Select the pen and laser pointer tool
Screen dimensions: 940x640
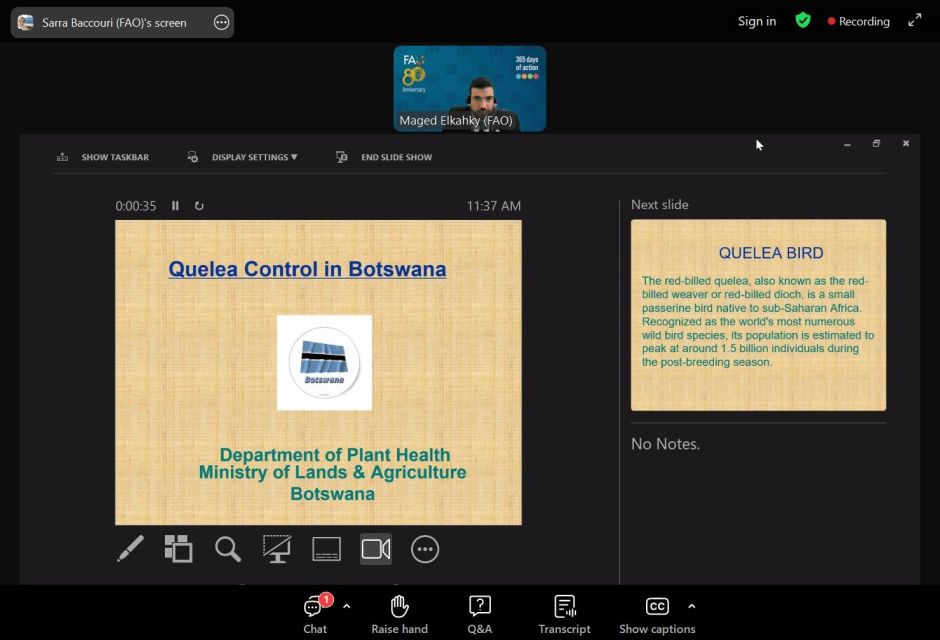tap(130, 549)
